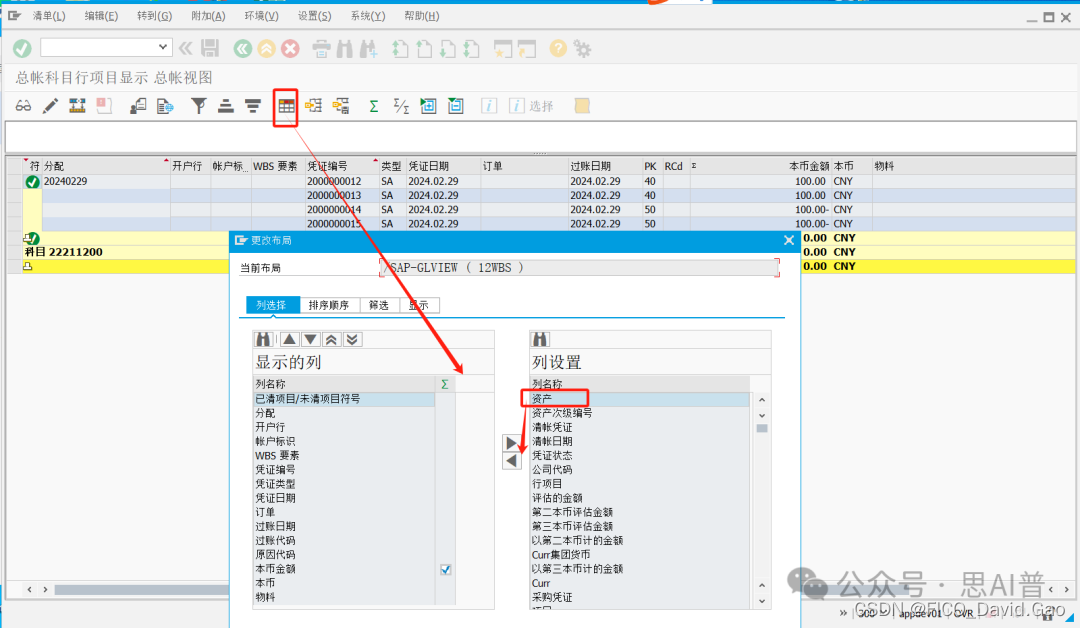Click the pencil edit icon in the toolbar

[x=52, y=105]
